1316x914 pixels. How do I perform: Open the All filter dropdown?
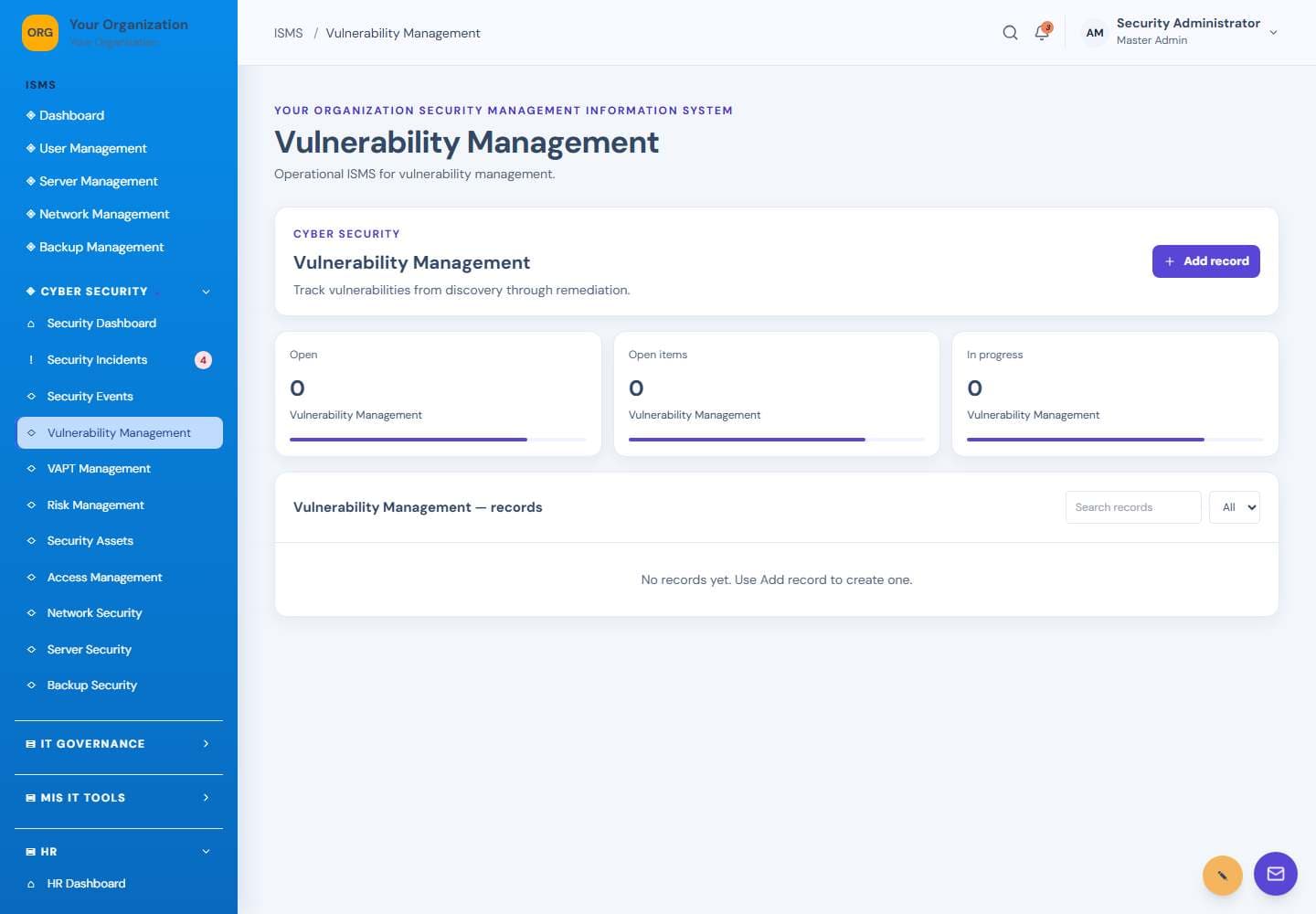1235,507
